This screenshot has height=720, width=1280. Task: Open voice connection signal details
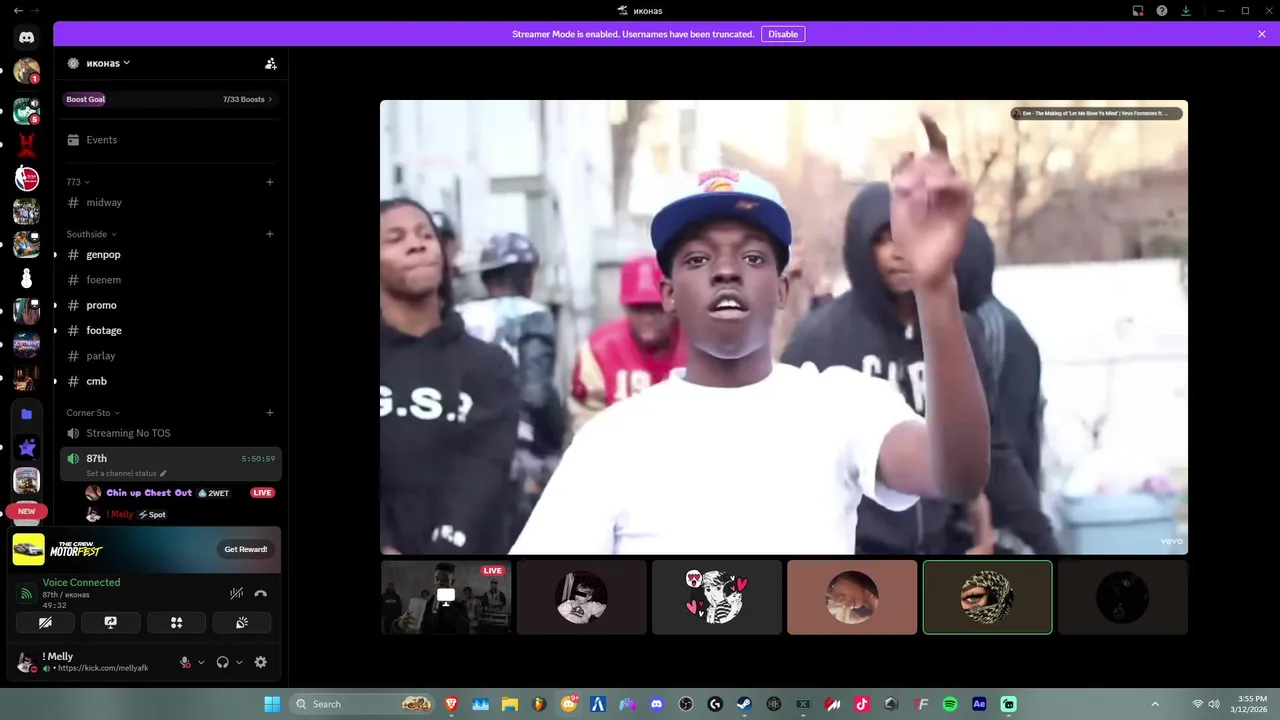point(27,593)
